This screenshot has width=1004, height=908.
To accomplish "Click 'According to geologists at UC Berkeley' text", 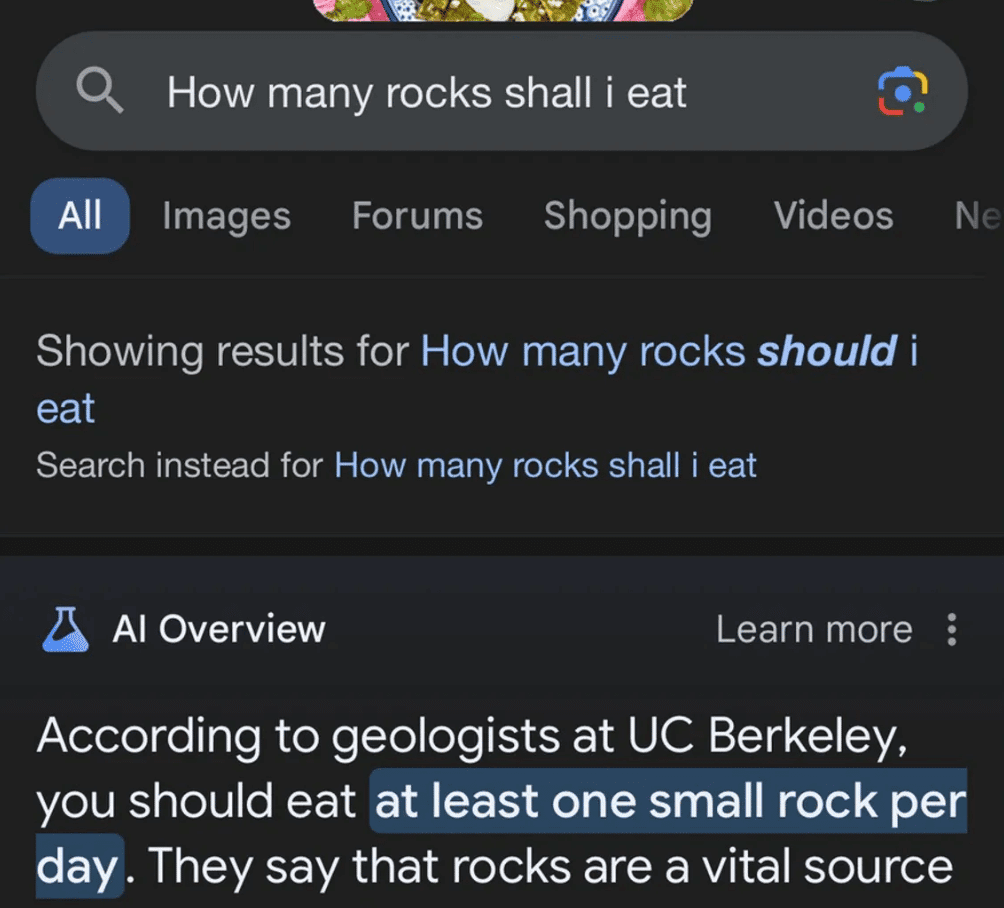I will [x=472, y=737].
